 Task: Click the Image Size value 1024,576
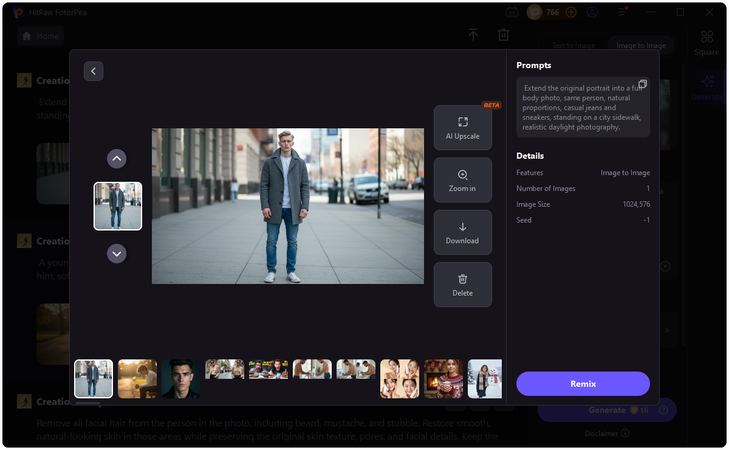click(636, 204)
